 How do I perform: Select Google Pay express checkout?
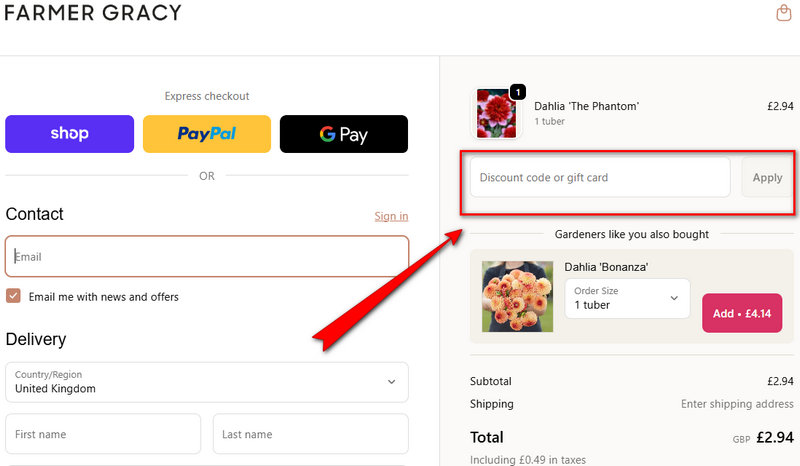pyautogui.click(x=344, y=134)
